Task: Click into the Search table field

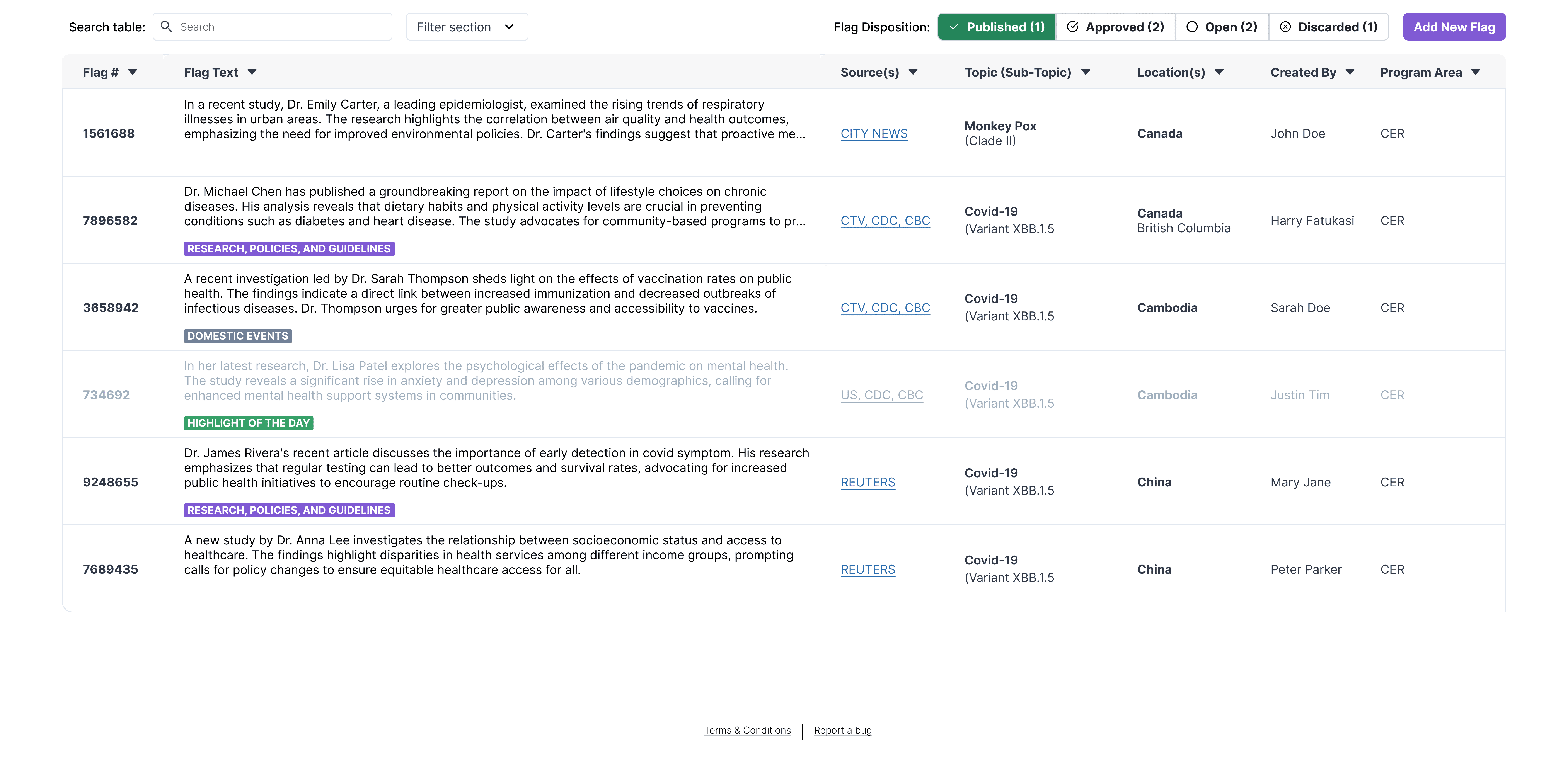Action: pyautogui.click(x=280, y=27)
